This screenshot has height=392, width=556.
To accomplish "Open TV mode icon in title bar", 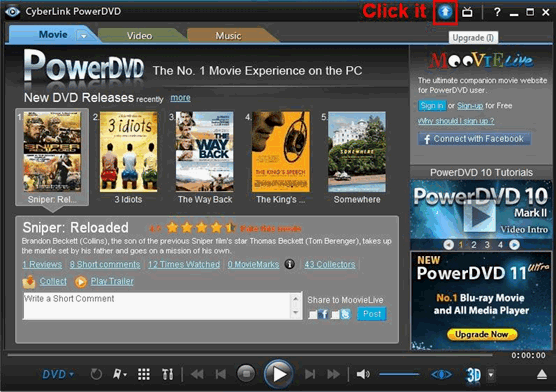I will [467, 12].
